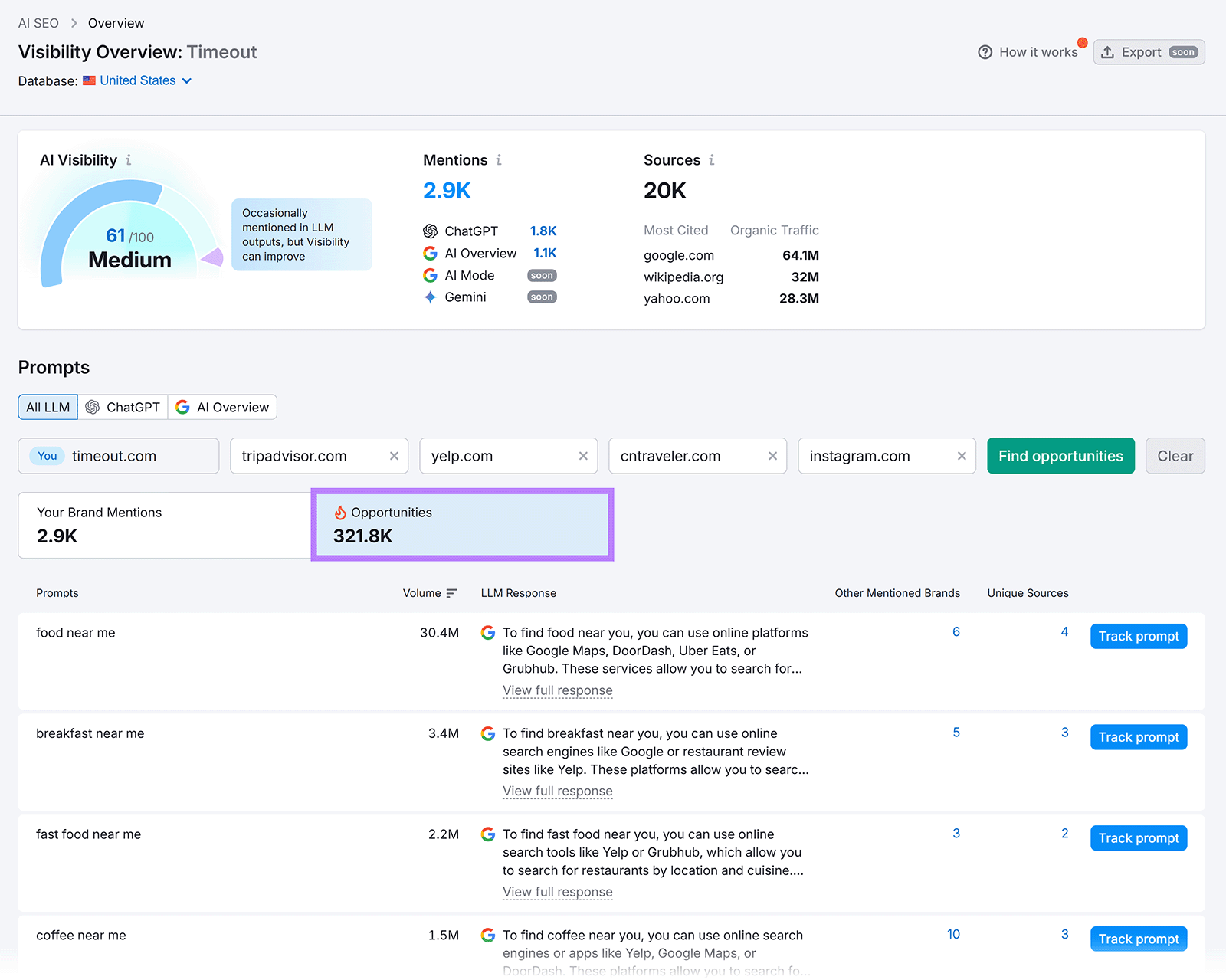Open Export via the upload icon

(1108, 52)
